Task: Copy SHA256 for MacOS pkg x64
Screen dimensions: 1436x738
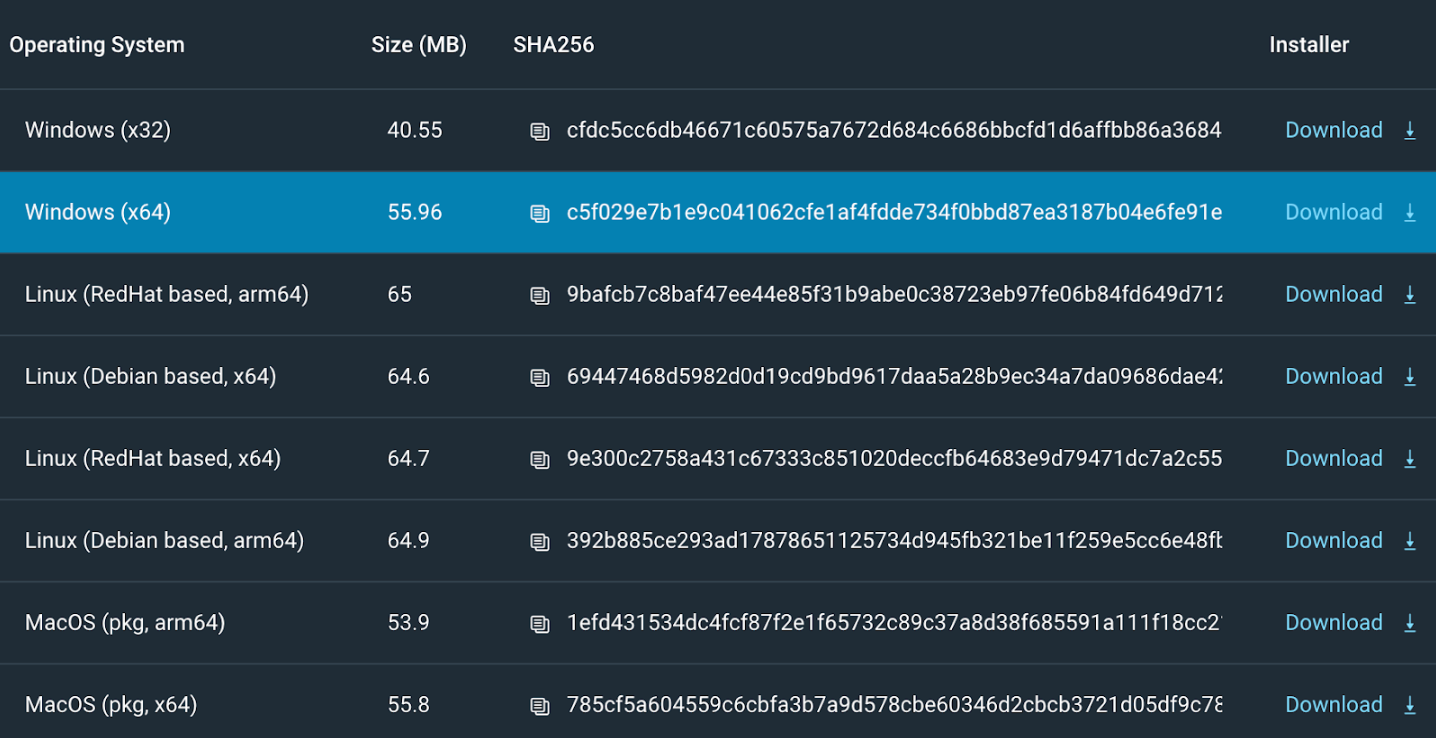Action: (x=540, y=705)
